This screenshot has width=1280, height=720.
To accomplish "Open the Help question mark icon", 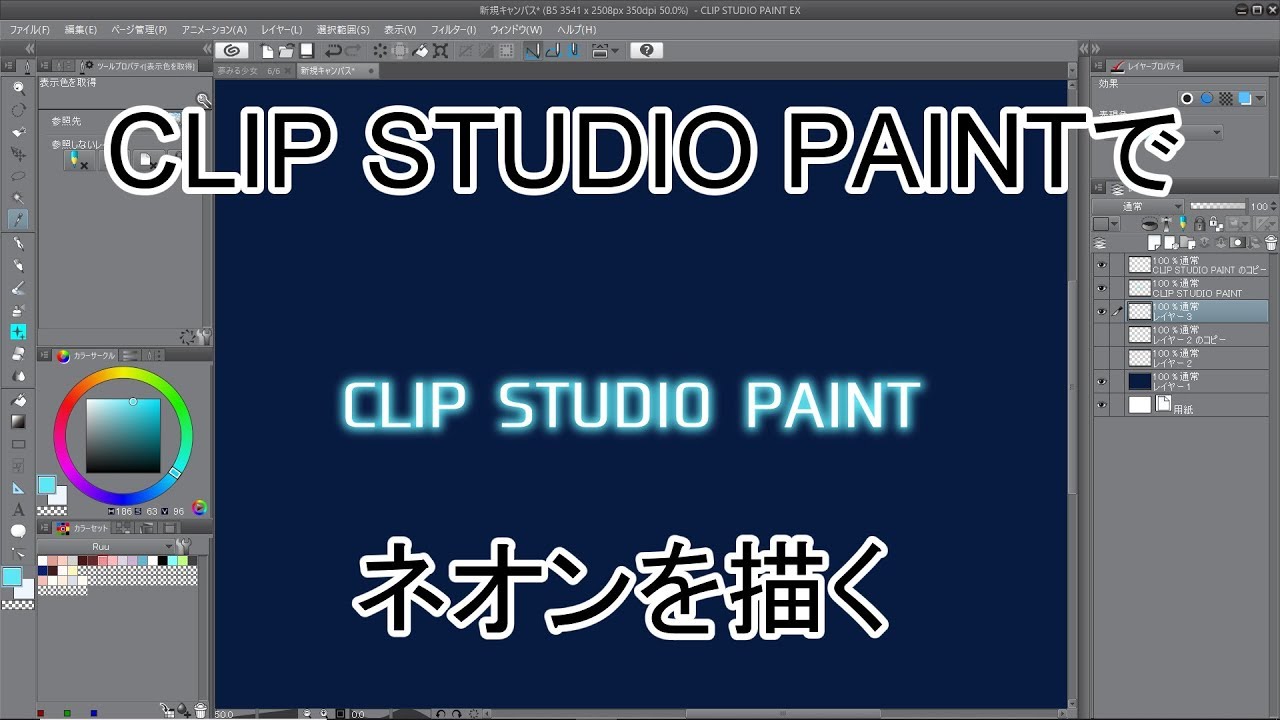I will point(646,50).
